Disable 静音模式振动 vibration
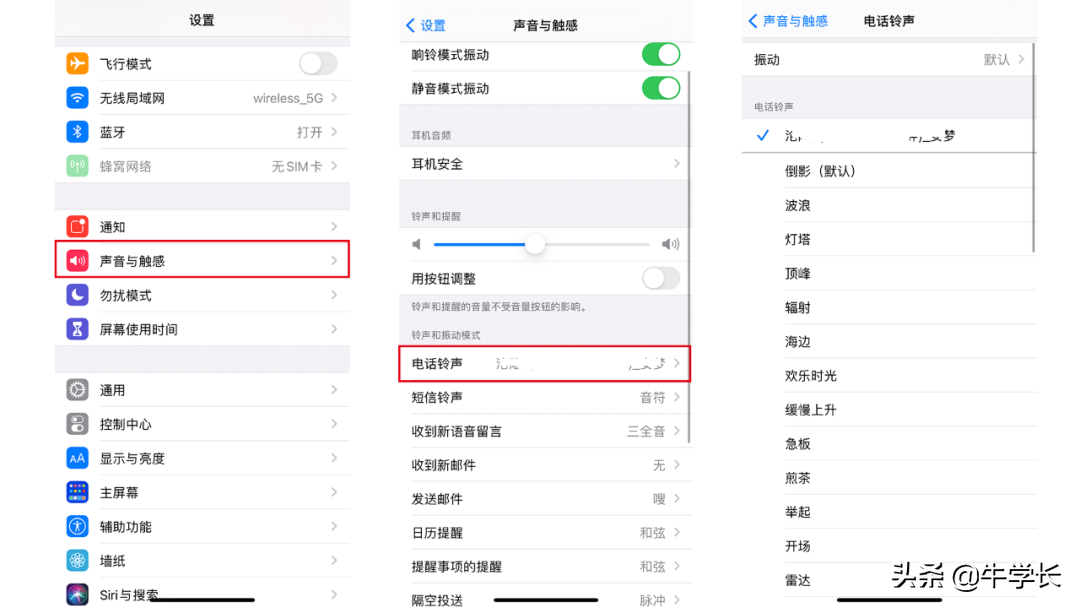The image size is (1080, 608). [660, 88]
